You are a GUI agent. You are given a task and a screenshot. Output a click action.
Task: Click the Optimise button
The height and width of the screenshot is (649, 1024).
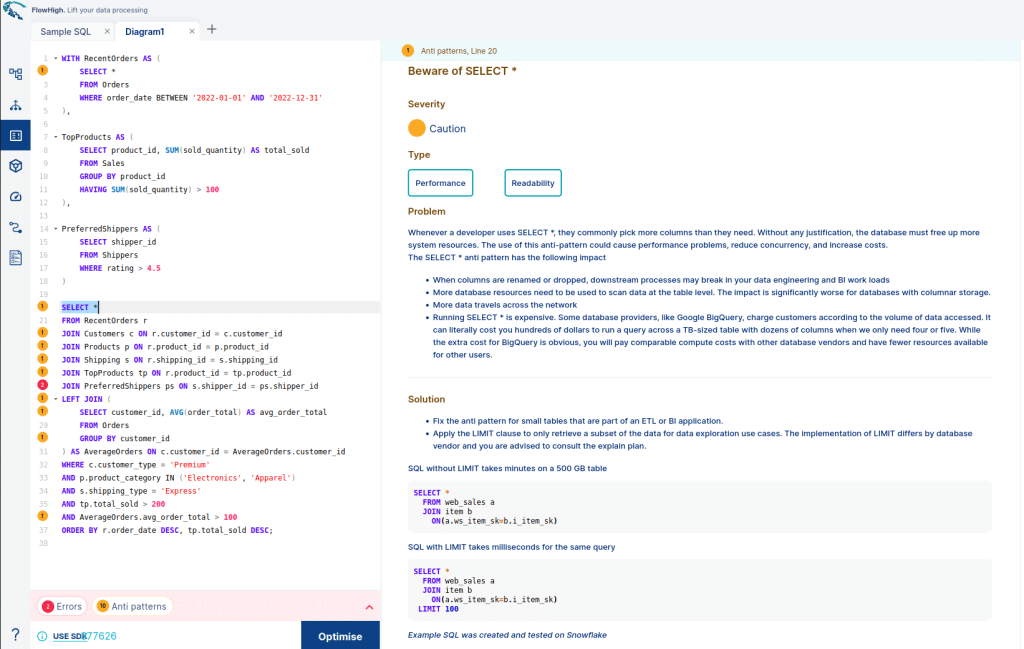point(340,635)
